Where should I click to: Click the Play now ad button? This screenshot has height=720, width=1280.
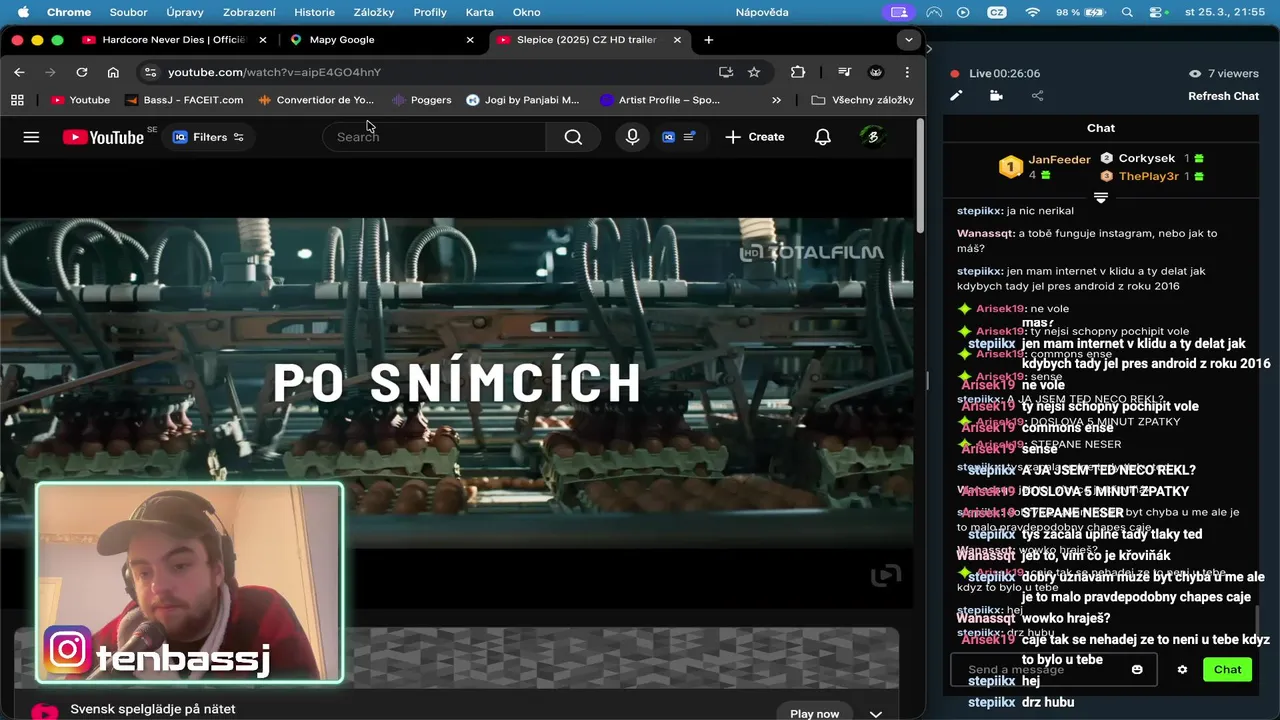click(814, 713)
